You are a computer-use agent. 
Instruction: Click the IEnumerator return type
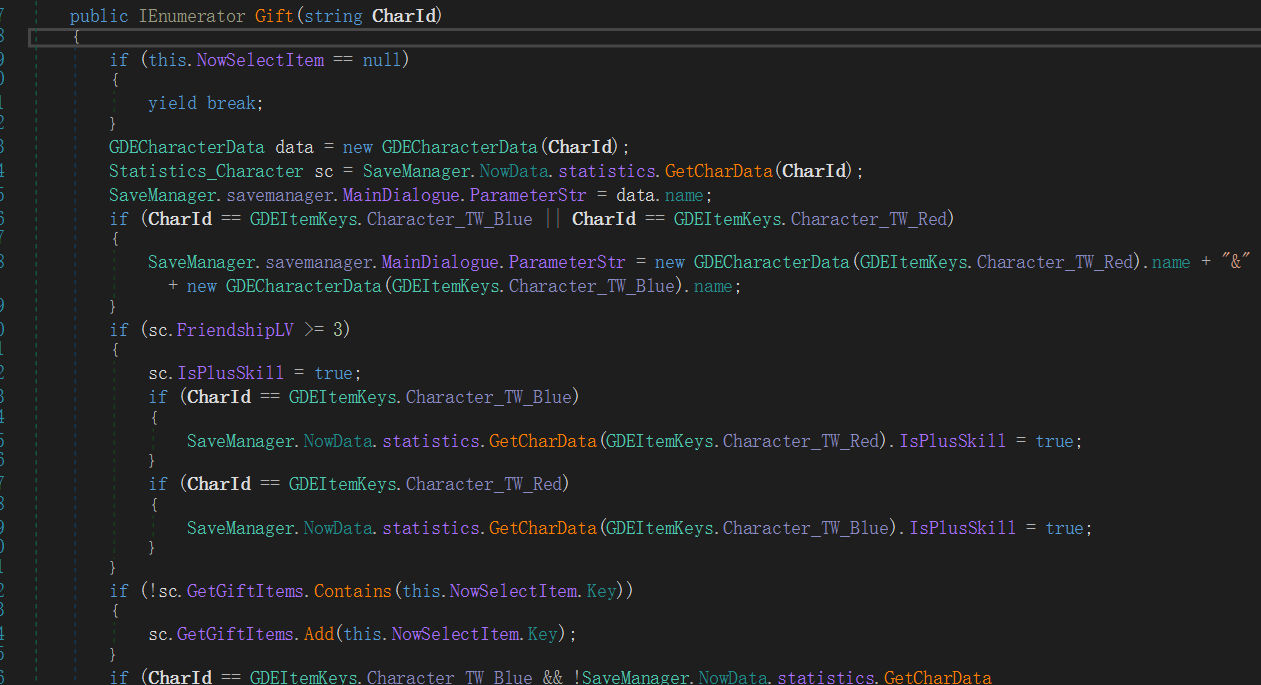[197, 17]
